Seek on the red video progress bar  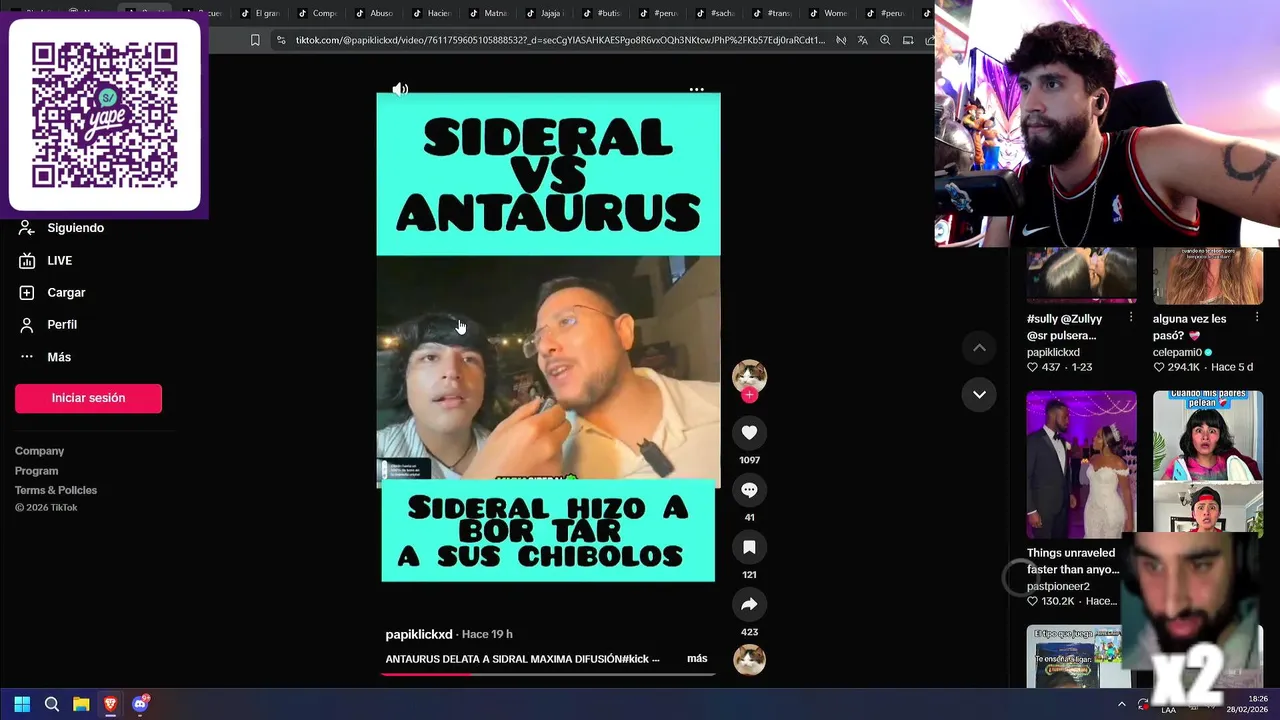point(548,673)
